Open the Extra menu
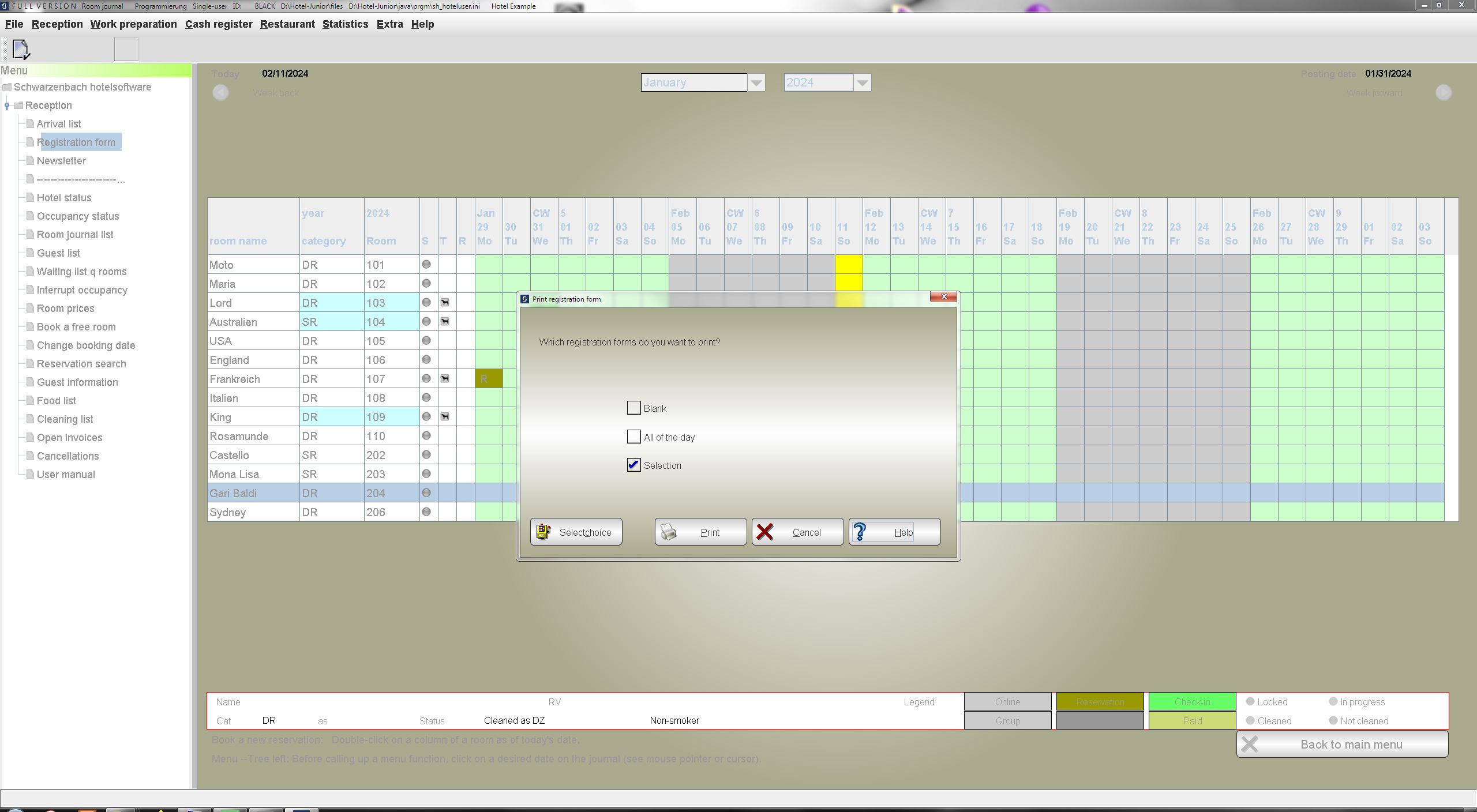This screenshot has width=1477, height=812. (x=390, y=24)
